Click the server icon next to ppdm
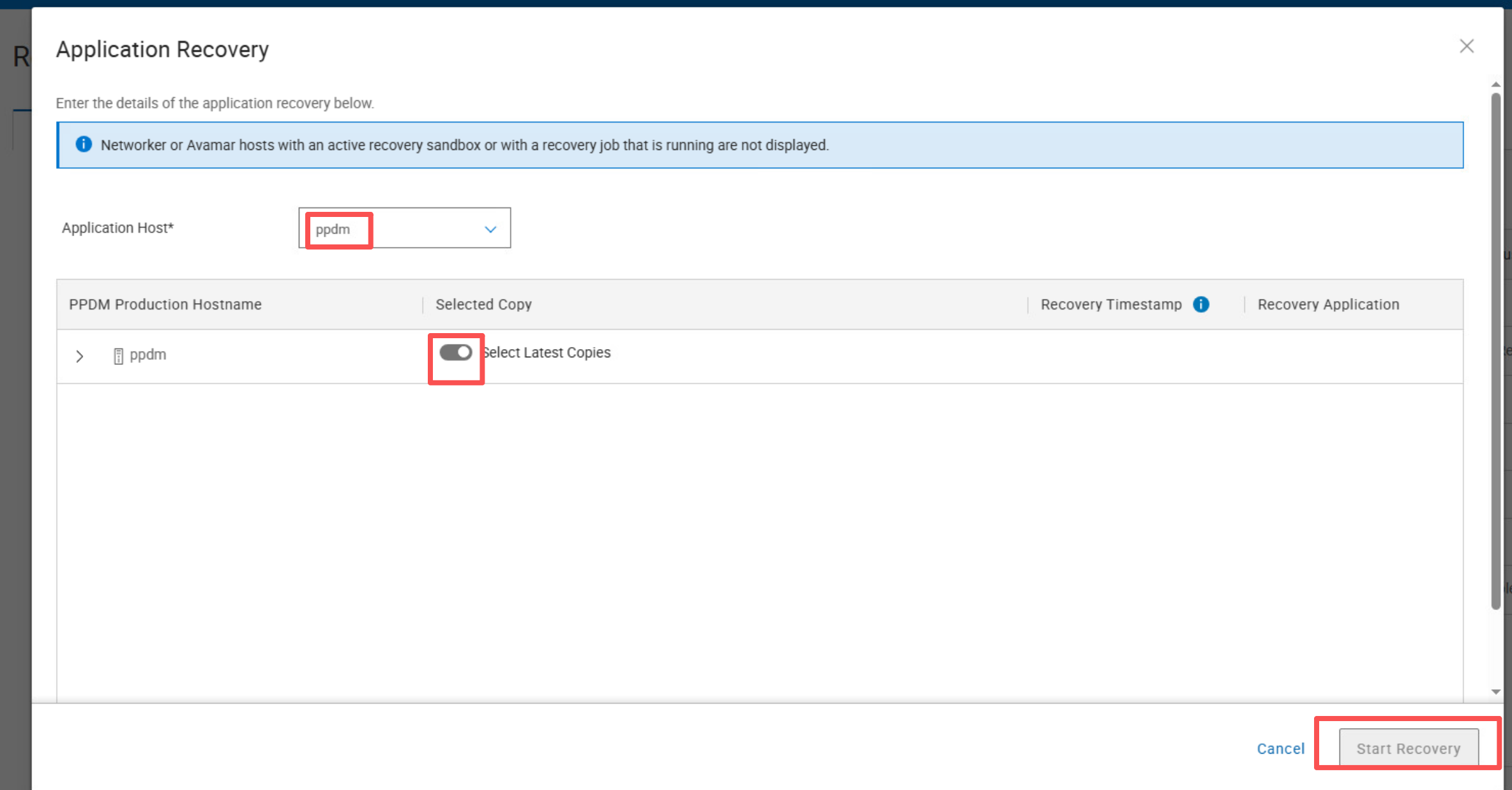1512x790 pixels. coord(118,355)
